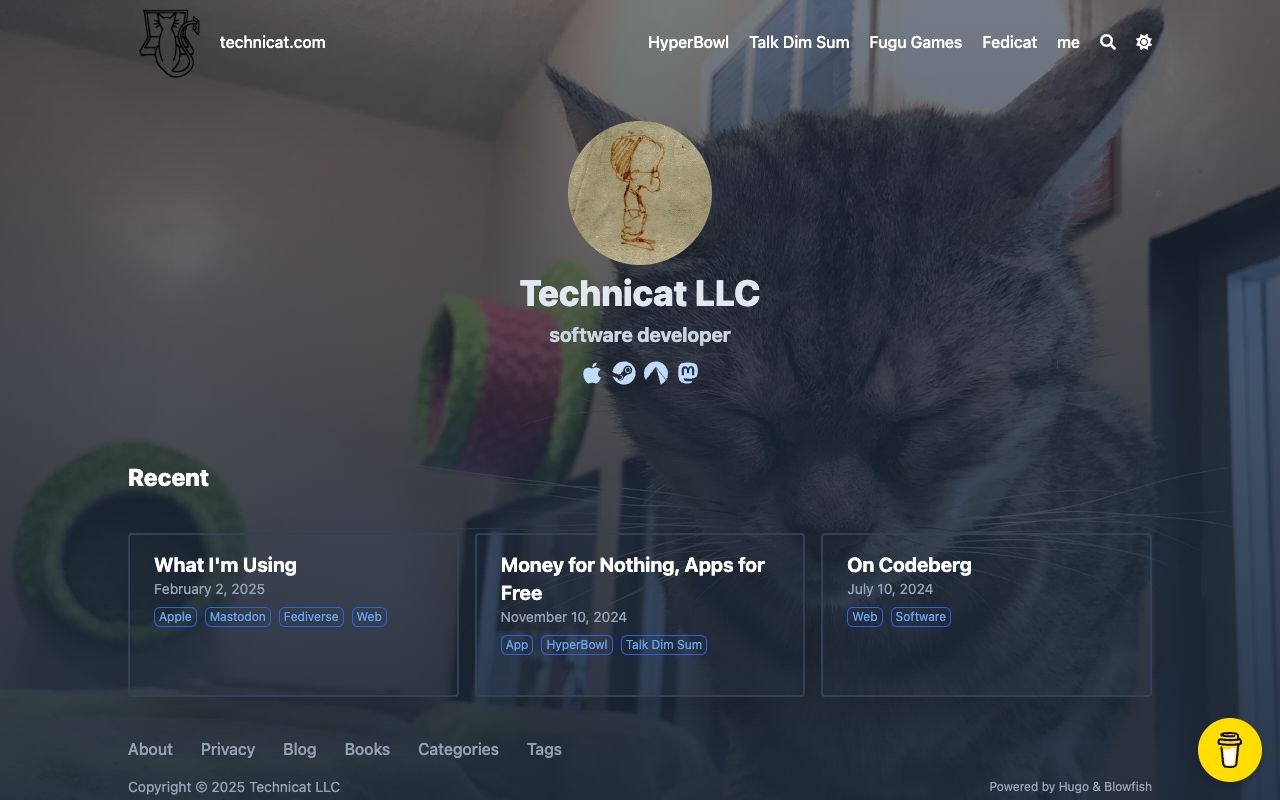Select the HyperBowl tag on Money post
Screen dimensions: 1280x800
pos(577,645)
